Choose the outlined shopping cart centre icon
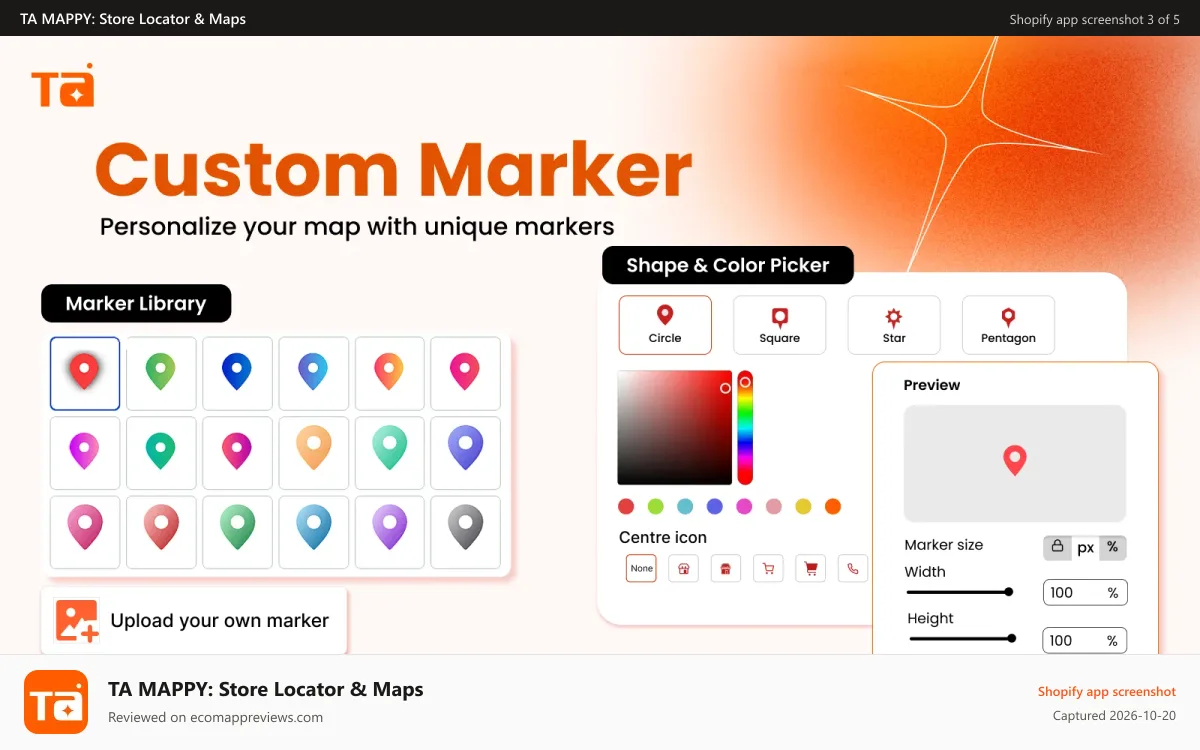Viewport: 1200px width, 750px height. tap(768, 568)
